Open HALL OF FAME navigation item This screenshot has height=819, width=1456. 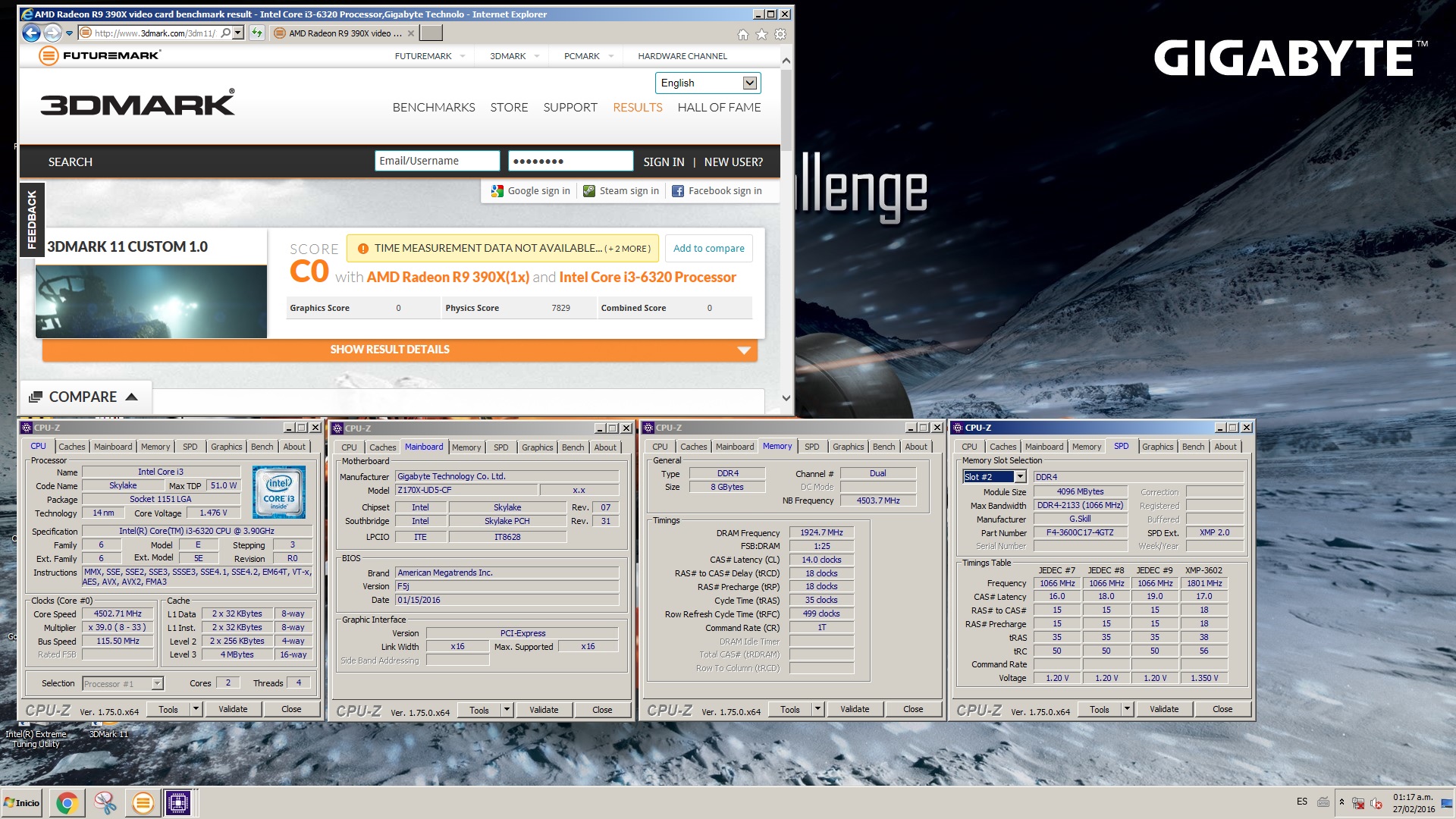click(719, 108)
